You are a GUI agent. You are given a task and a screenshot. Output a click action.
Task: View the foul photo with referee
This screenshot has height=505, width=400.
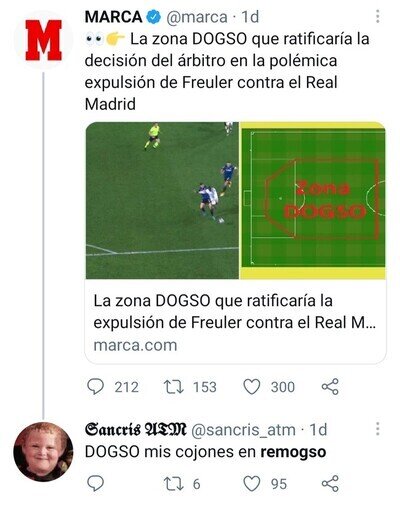(162, 200)
